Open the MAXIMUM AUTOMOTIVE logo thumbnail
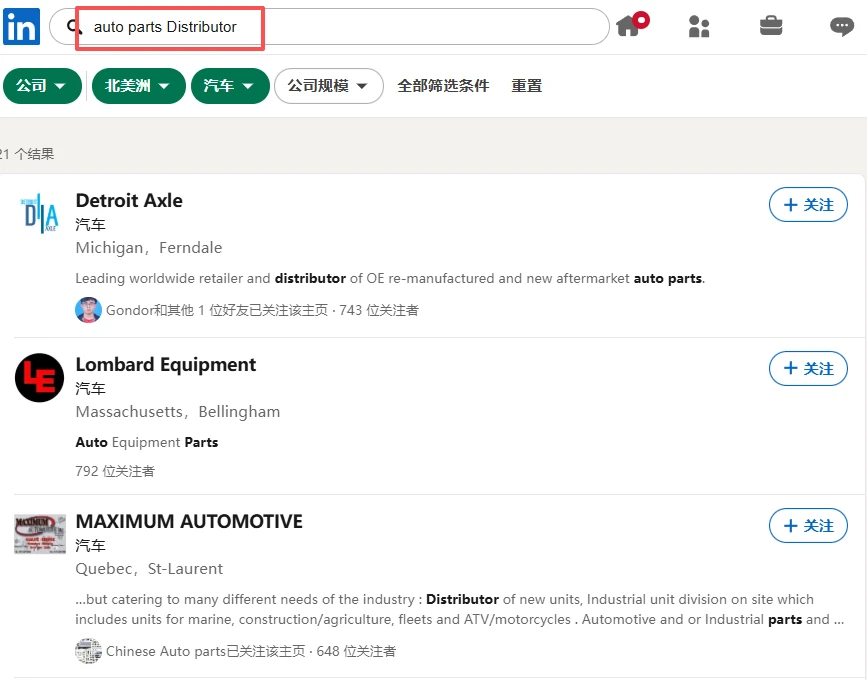Image resolution: width=867 pixels, height=680 pixels. tap(39, 534)
